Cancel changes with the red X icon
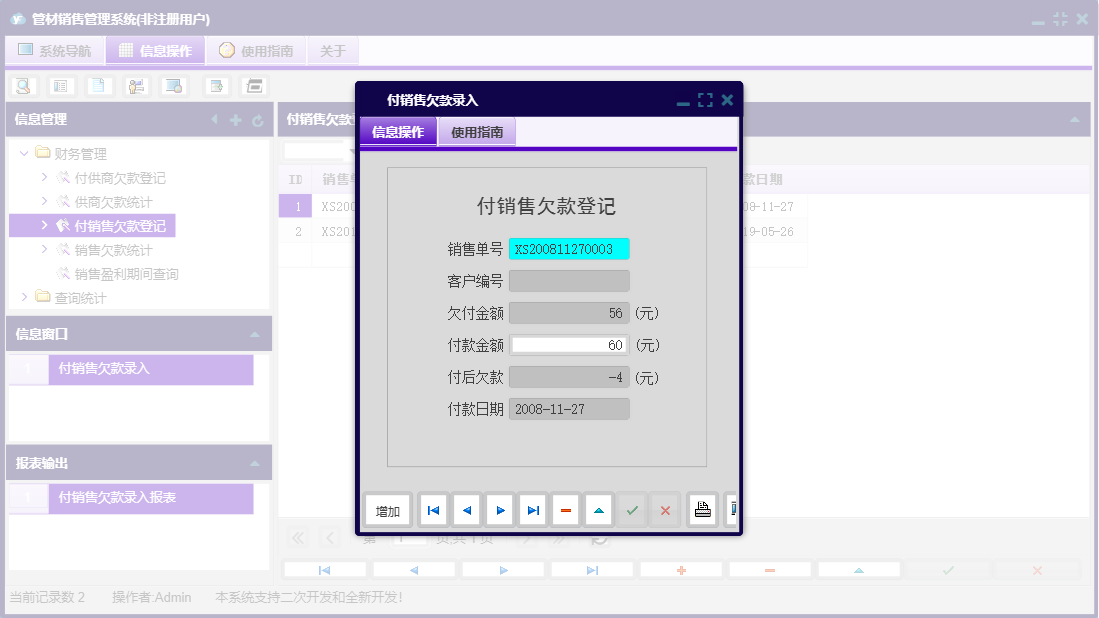The width and height of the screenshot is (1099, 618). [x=664, y=510]
